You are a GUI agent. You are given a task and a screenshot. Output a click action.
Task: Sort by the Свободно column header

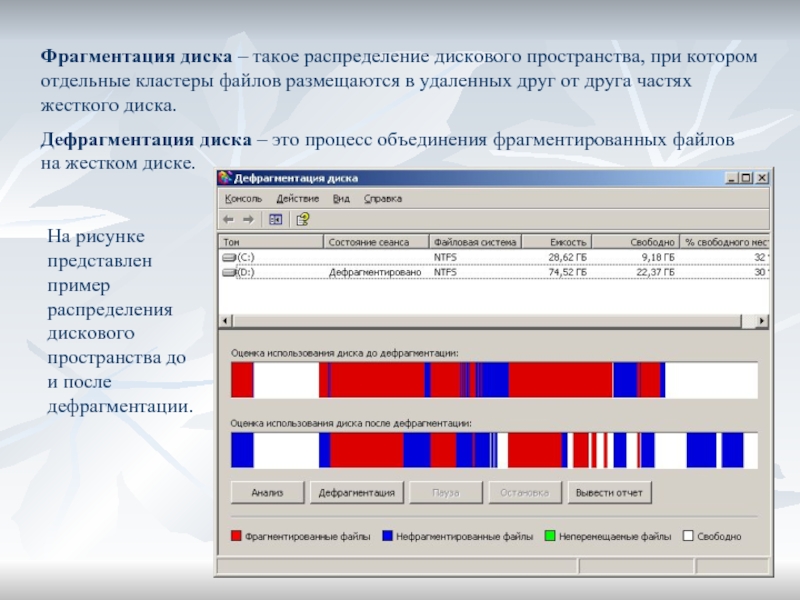(x=636, y=242)
